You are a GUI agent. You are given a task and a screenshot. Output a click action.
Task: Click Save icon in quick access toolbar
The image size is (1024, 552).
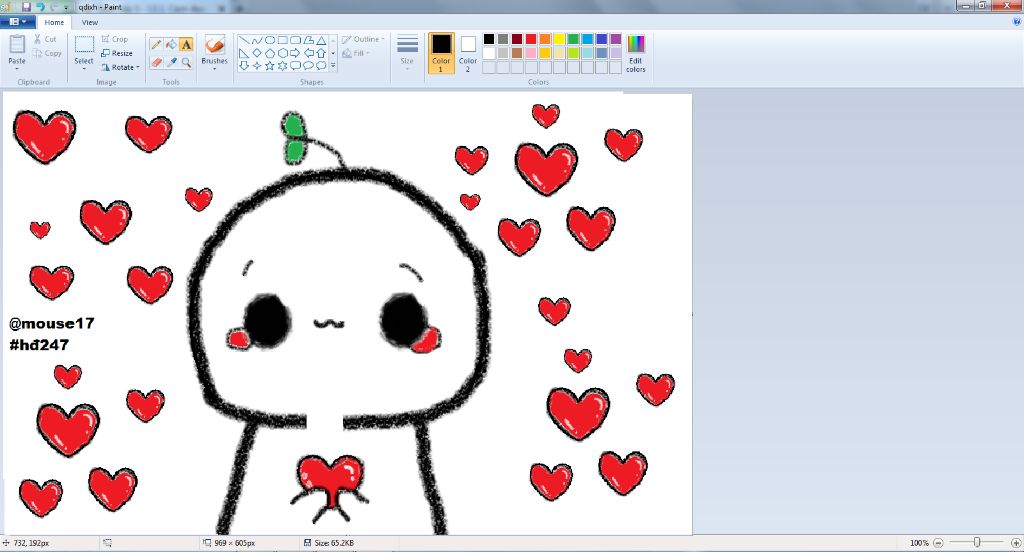click(26, 7)
